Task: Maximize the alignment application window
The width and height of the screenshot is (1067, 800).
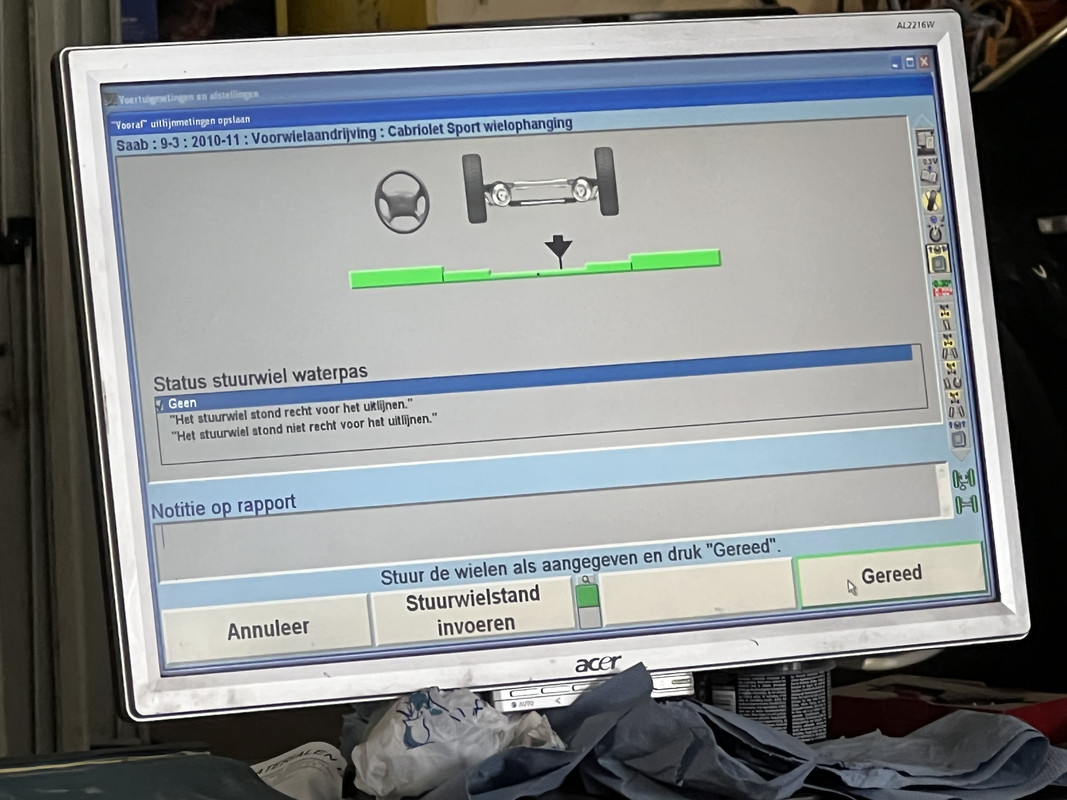Action: click(x=910, y=63)
